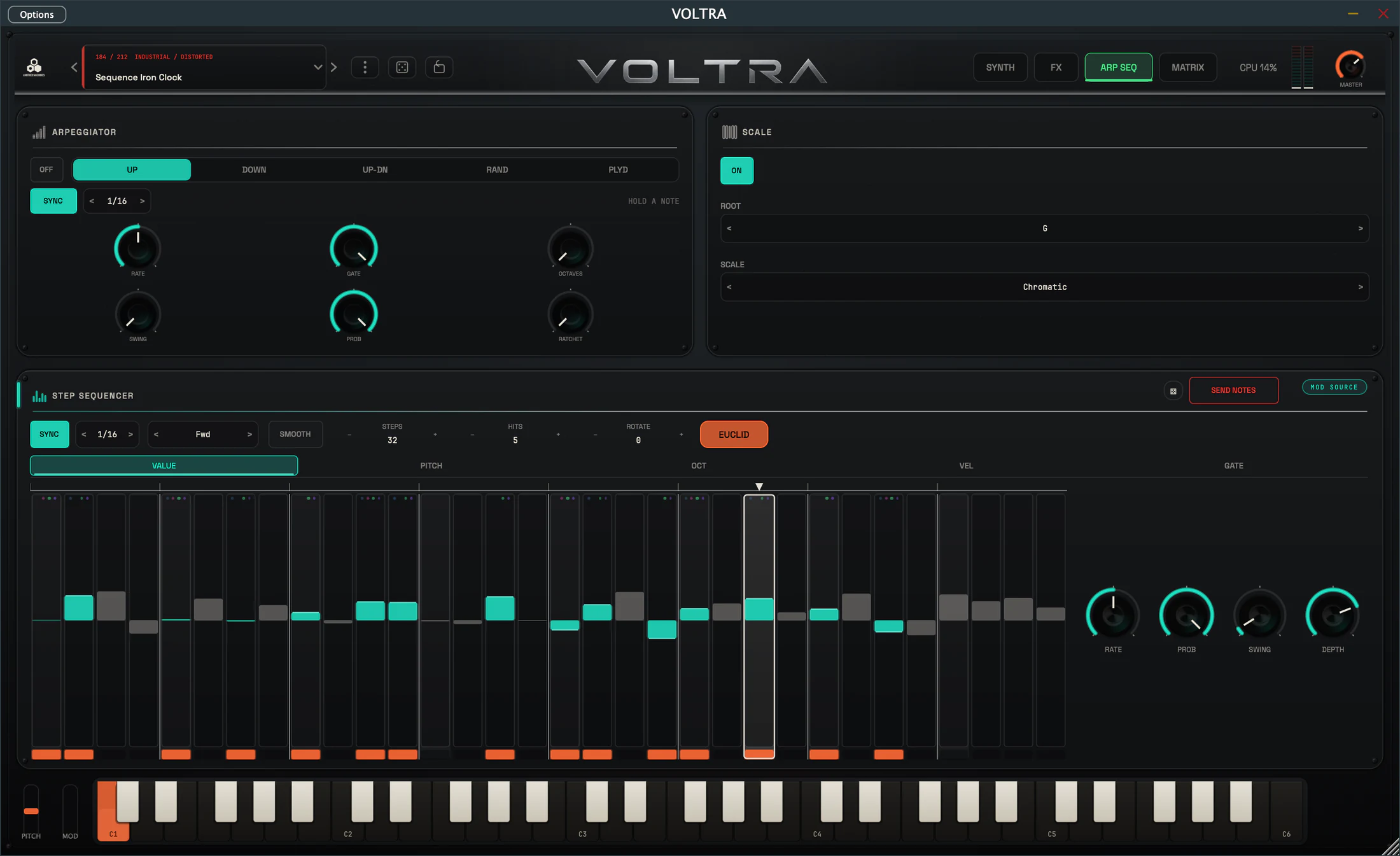This screenshot has width=1400, height=856.
Task: Select the PITCH lane tab
Action: 431,466
